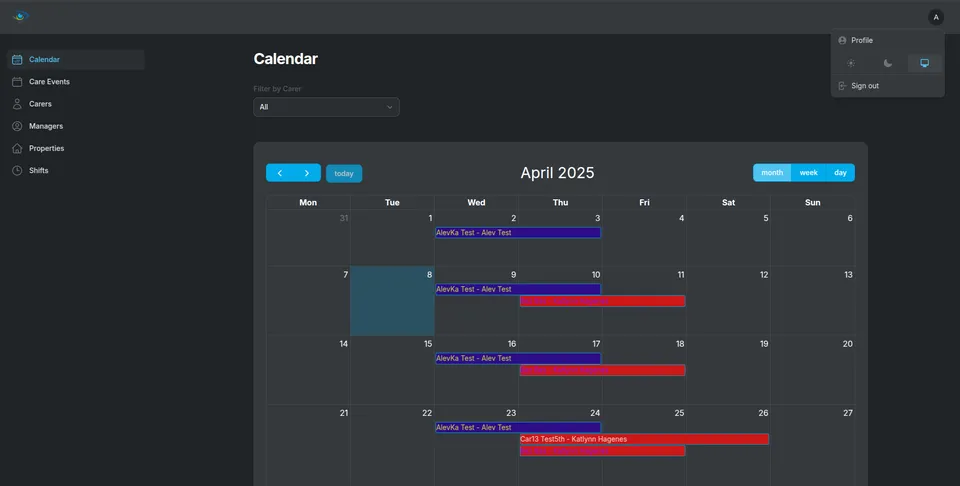
Task: Click the Sign out door icon
Action: click(842, 86)
